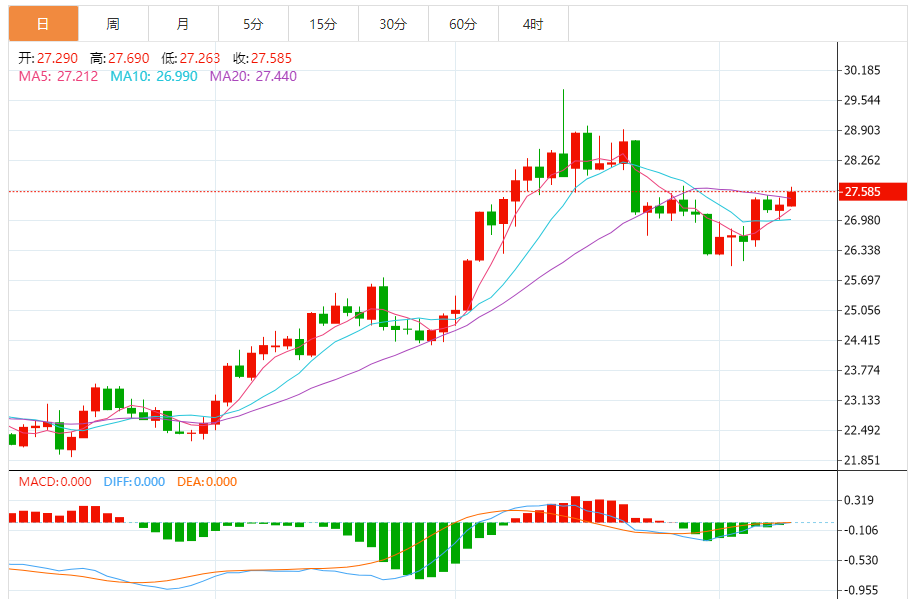Viewport: 916px width, 599px height.
Task: Click the -0.106 MACD axis value
Action: point(861,530)
